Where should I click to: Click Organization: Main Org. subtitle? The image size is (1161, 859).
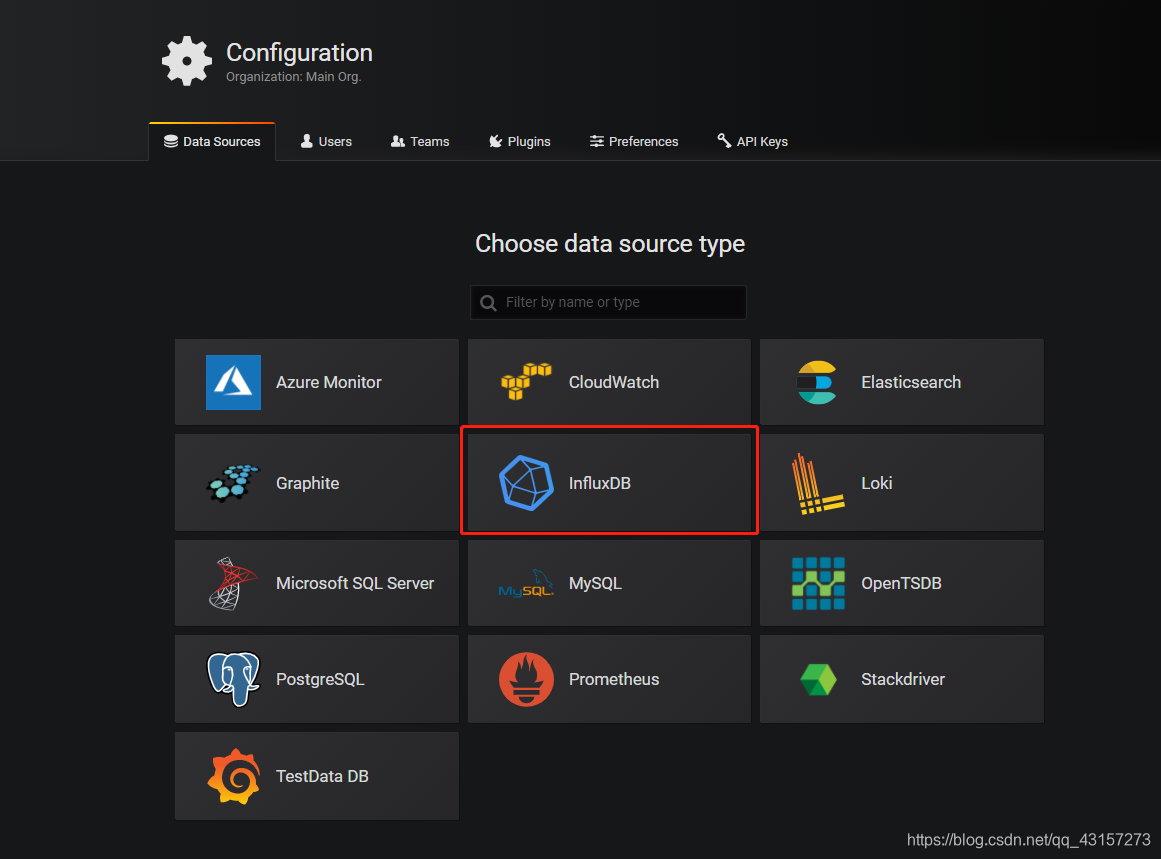(293, 77)
